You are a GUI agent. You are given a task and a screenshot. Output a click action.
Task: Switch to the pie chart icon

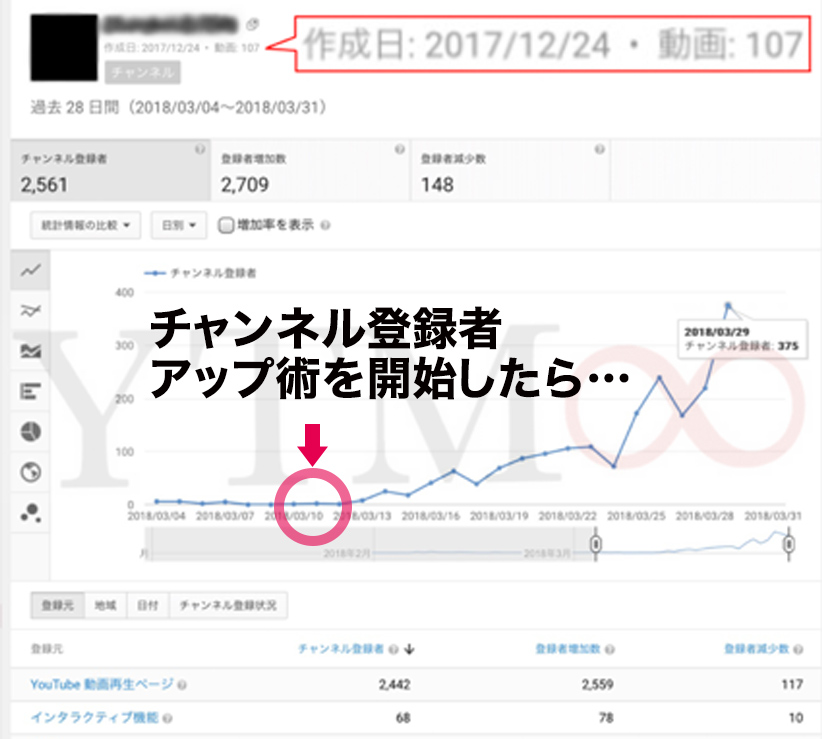pyautogui.click(x=30, y=431)
